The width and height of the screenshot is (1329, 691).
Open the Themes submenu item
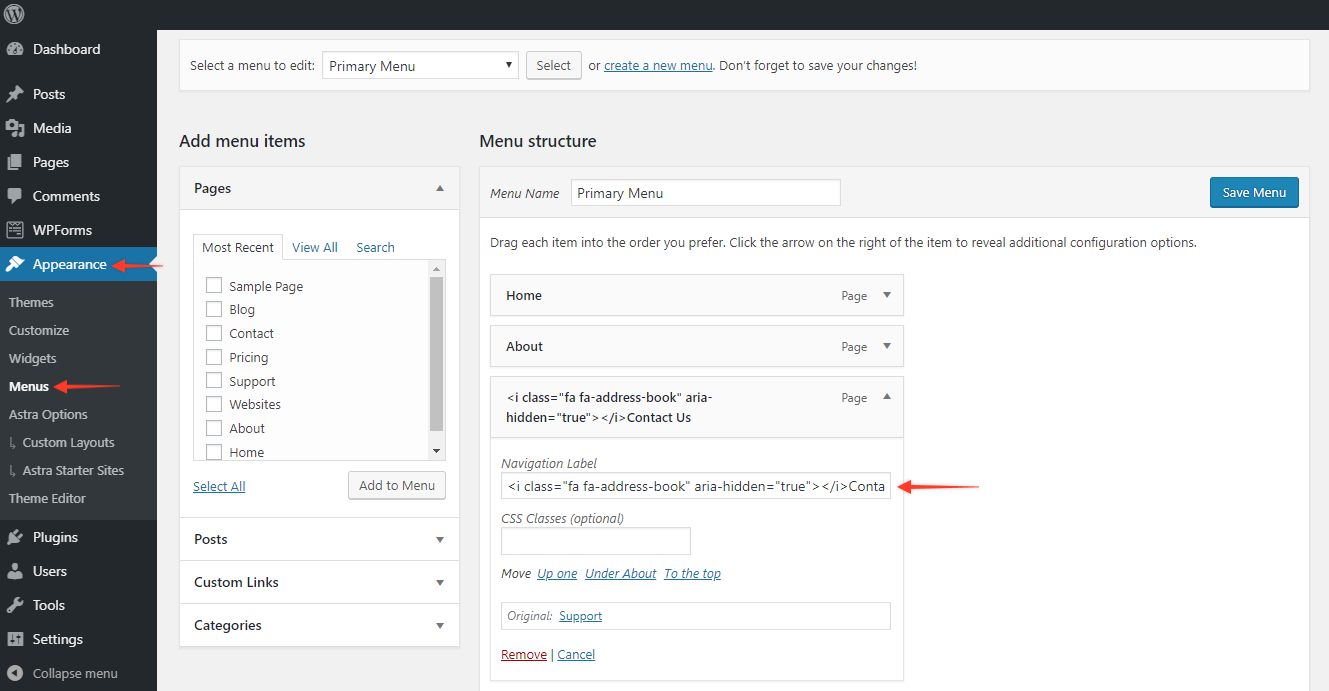(x=31, y=302)
